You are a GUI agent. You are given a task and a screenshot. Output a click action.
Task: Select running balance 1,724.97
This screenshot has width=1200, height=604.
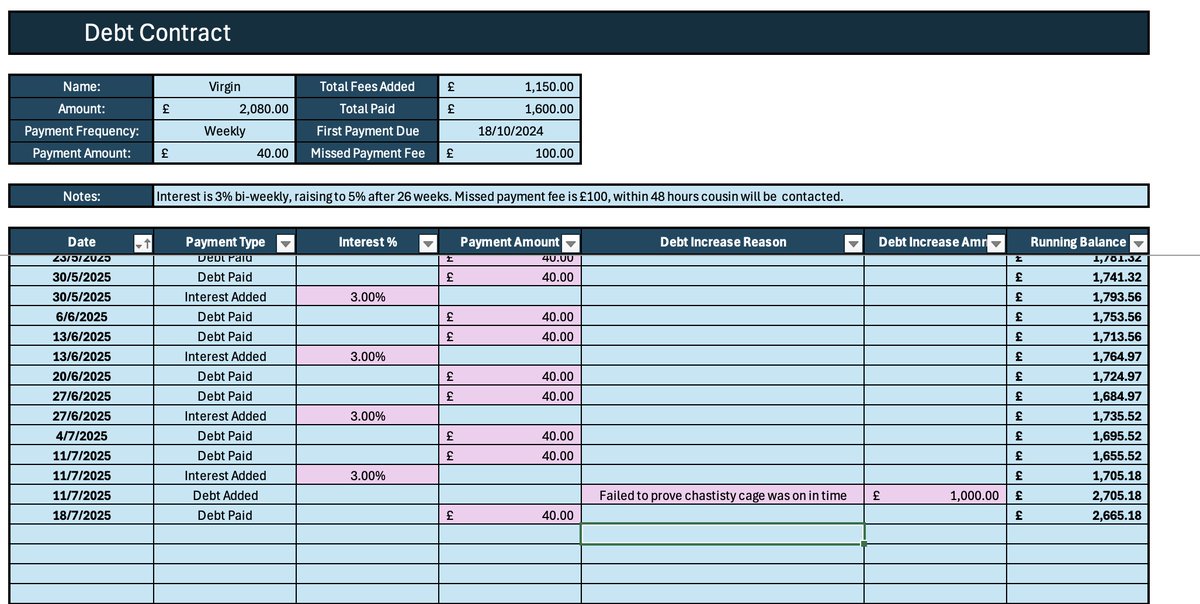pyautogui.click(x=1077, y=376)
